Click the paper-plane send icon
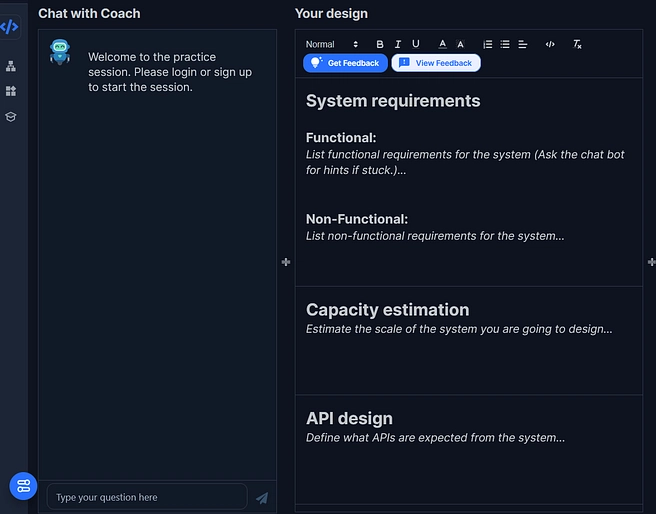This screenshot has height=514, width=656. coord(262,498)
